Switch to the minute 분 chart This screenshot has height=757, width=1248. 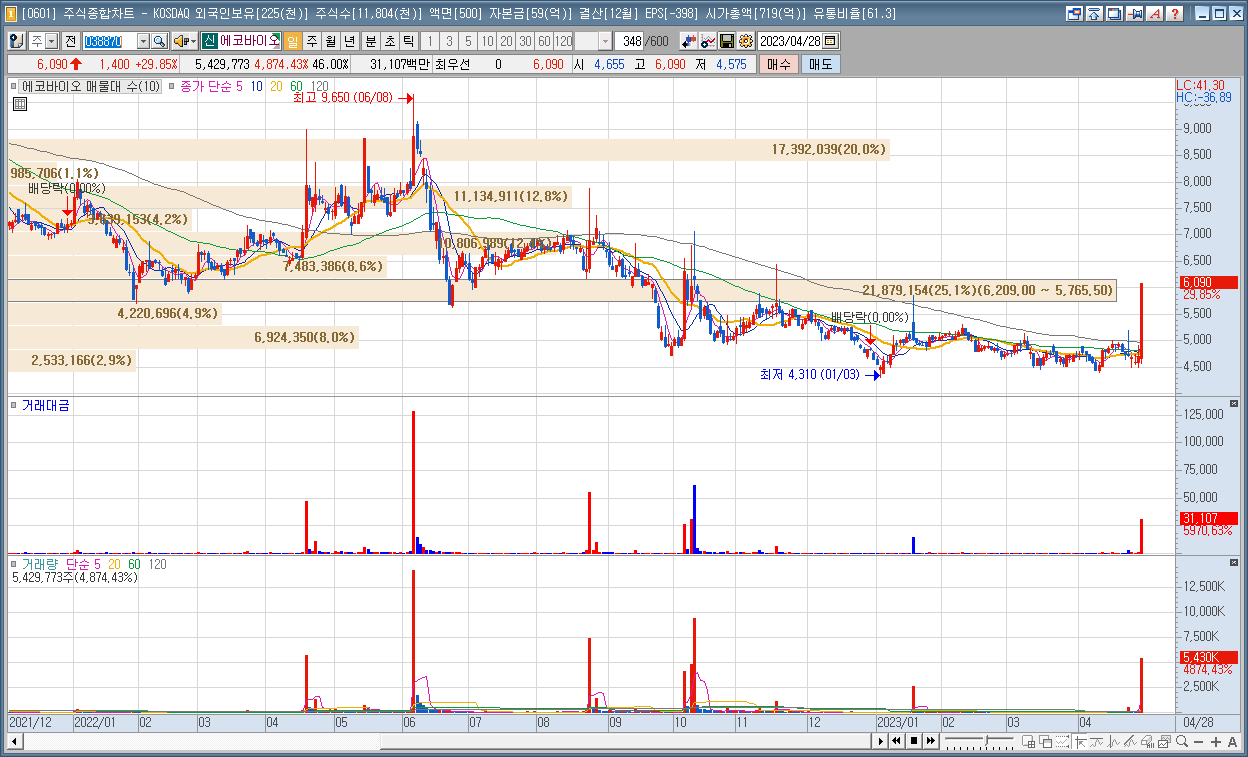point(370,41)
